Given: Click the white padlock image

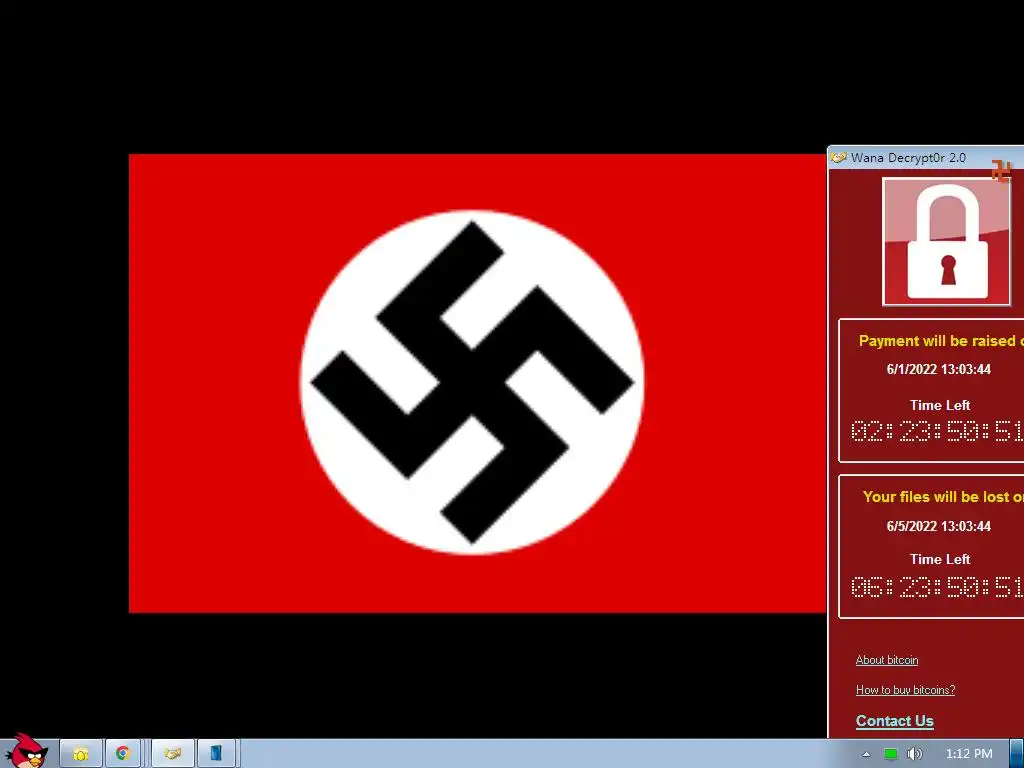Looking at the screenshot, I should coord(946,242).
